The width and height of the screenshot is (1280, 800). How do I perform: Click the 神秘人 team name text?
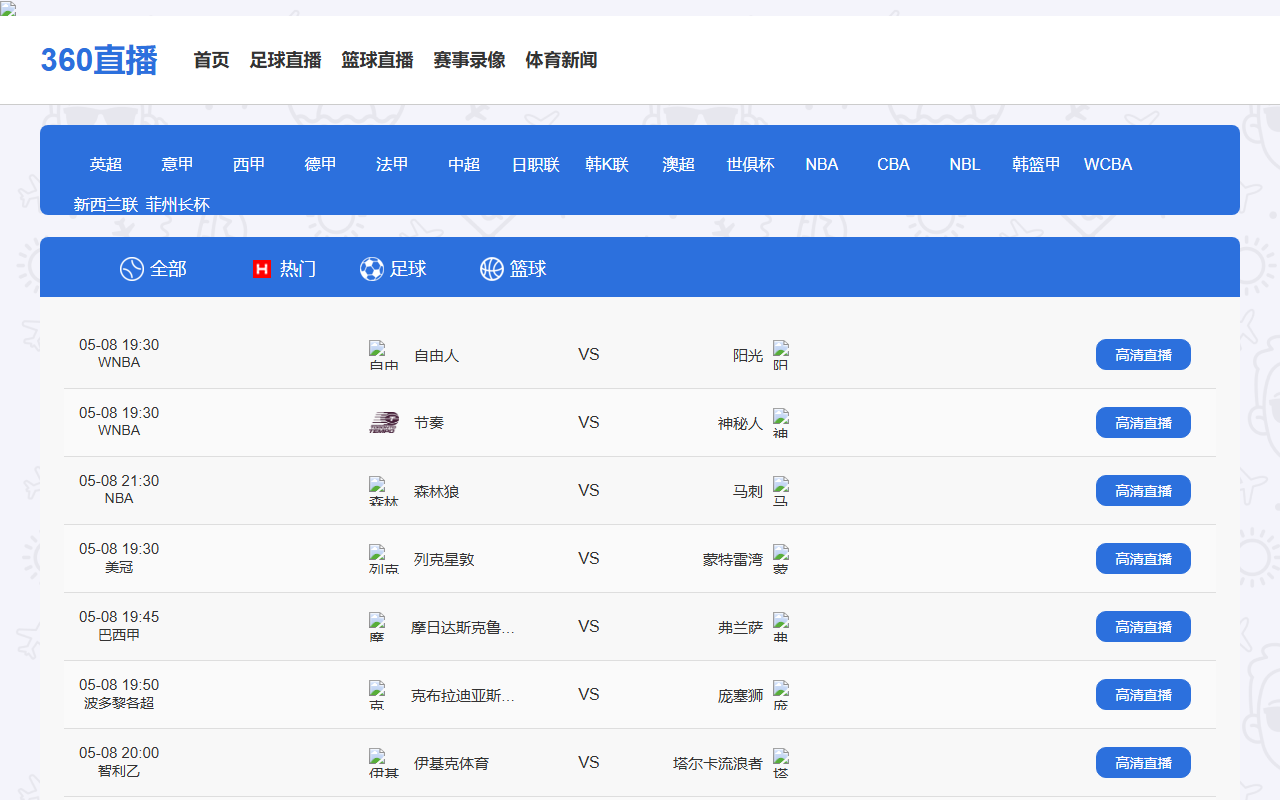(x=740, y=424)
